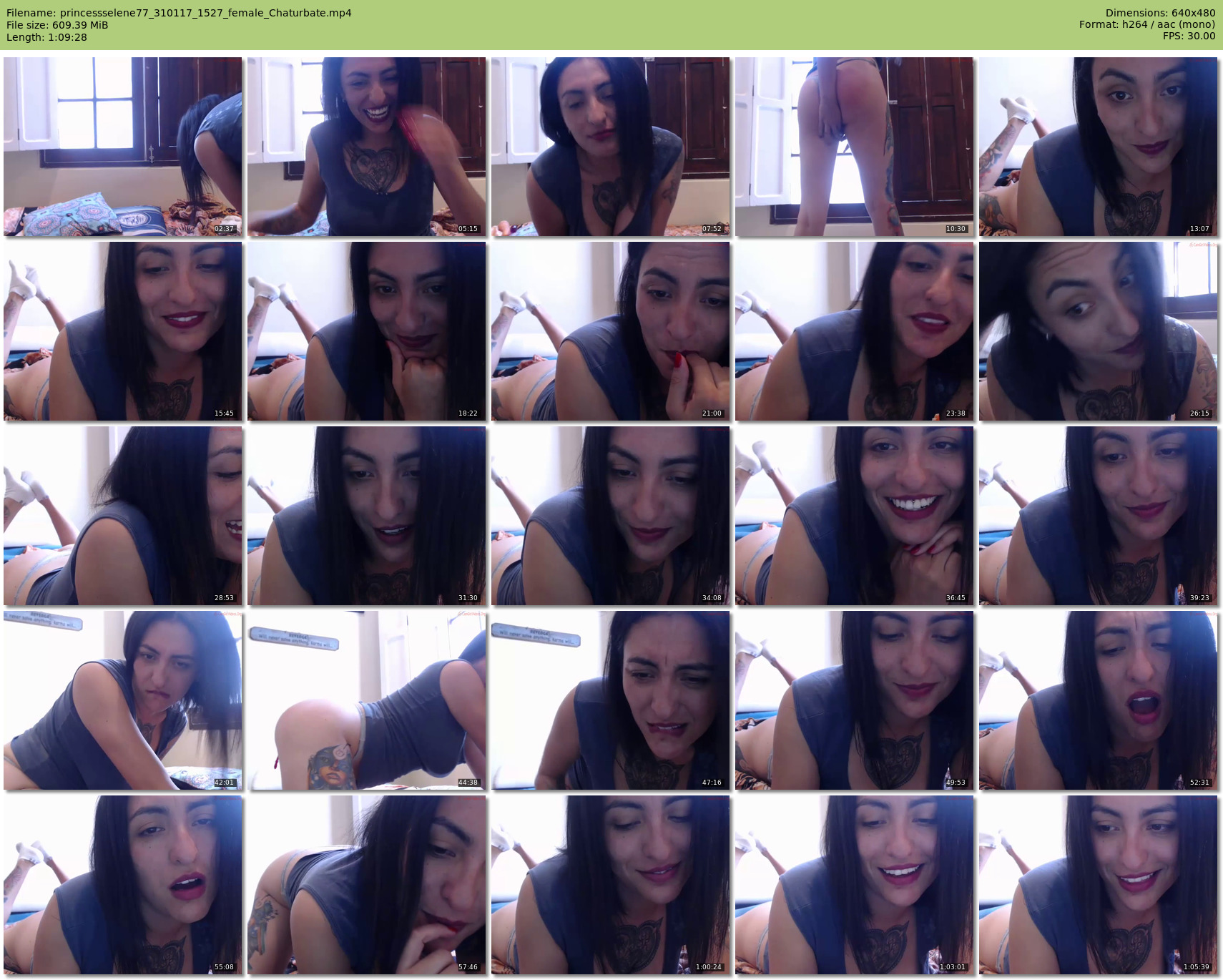Image resolution: width=1223 pixels, height=980 pixels.
Task: Select the thumbnail timestamped 1:00:24
Action: (x=610, y=885)
